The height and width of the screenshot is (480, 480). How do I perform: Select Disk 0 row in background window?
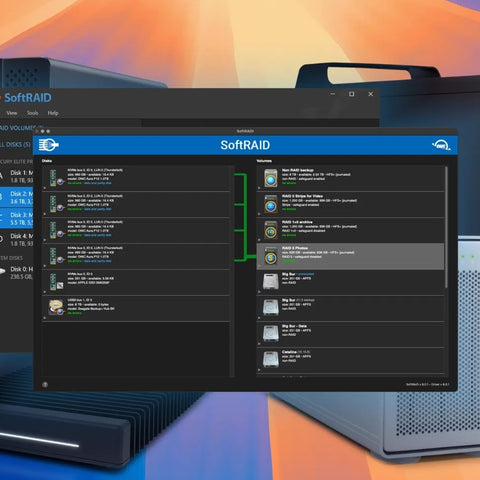(x=17, y=273)
